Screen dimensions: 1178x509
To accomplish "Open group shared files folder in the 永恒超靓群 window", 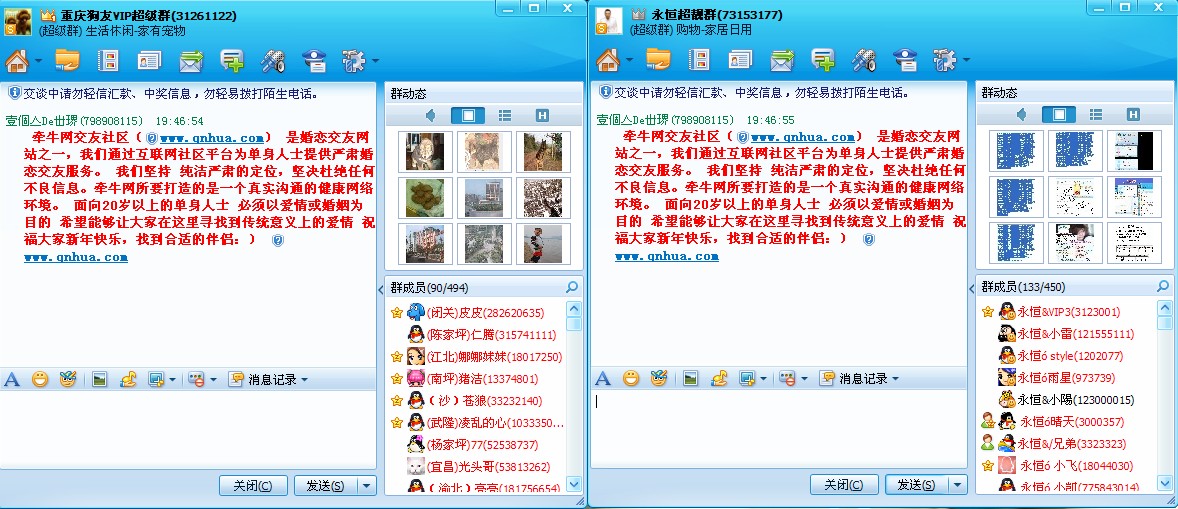I will (x=658, y=61).
